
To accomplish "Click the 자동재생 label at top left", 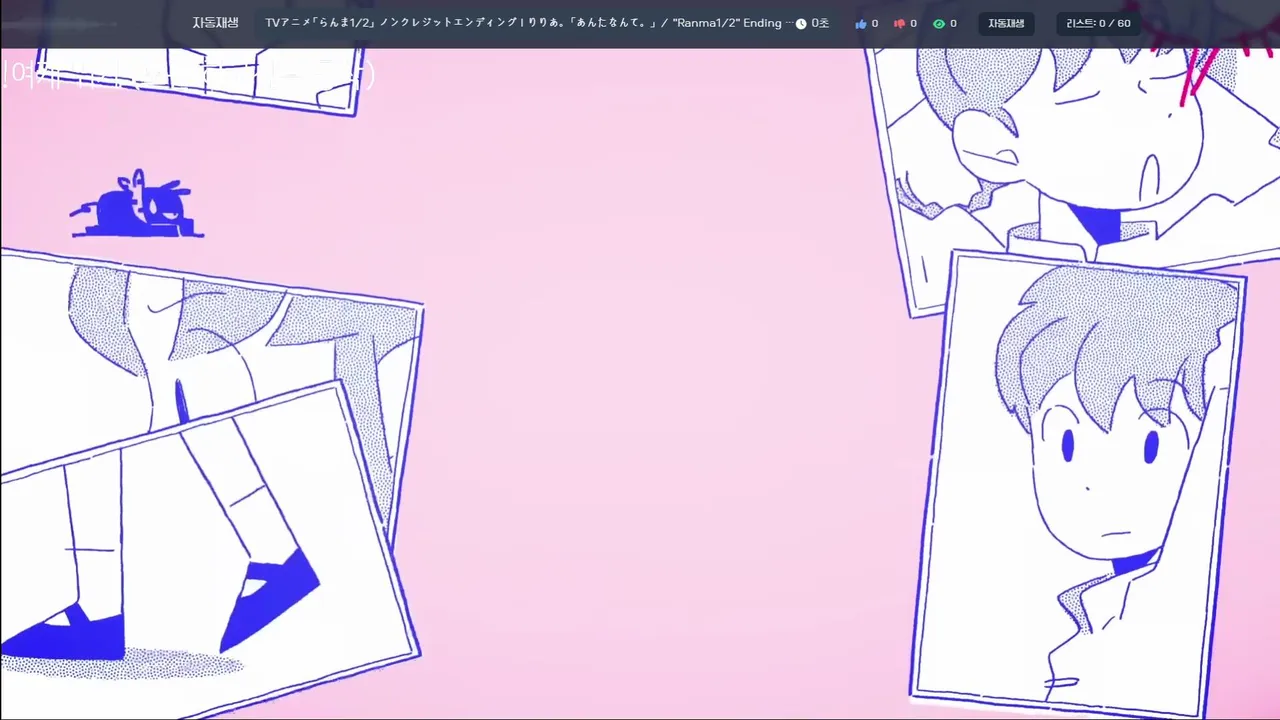I will pyautogui.click(x=215, y=23).
